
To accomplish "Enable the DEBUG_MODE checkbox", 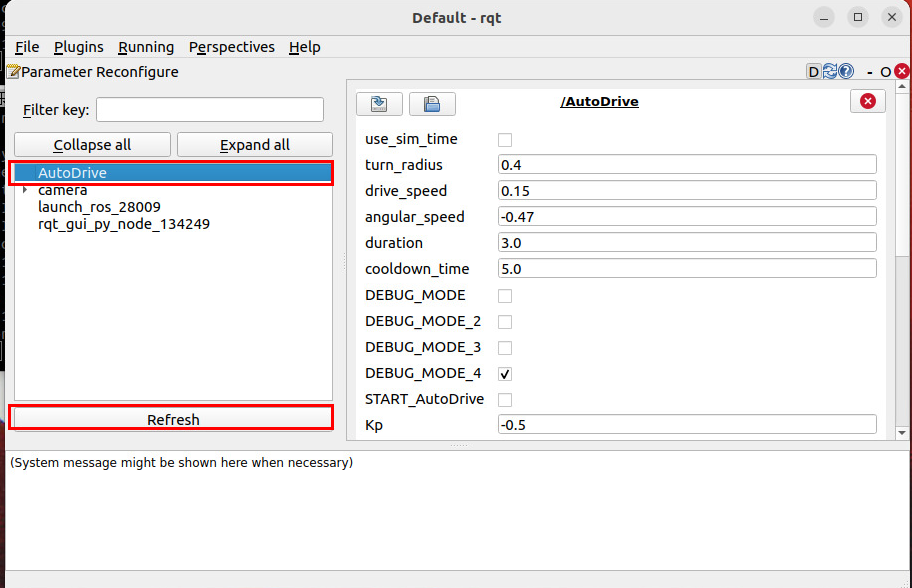I will coord(505,295).
